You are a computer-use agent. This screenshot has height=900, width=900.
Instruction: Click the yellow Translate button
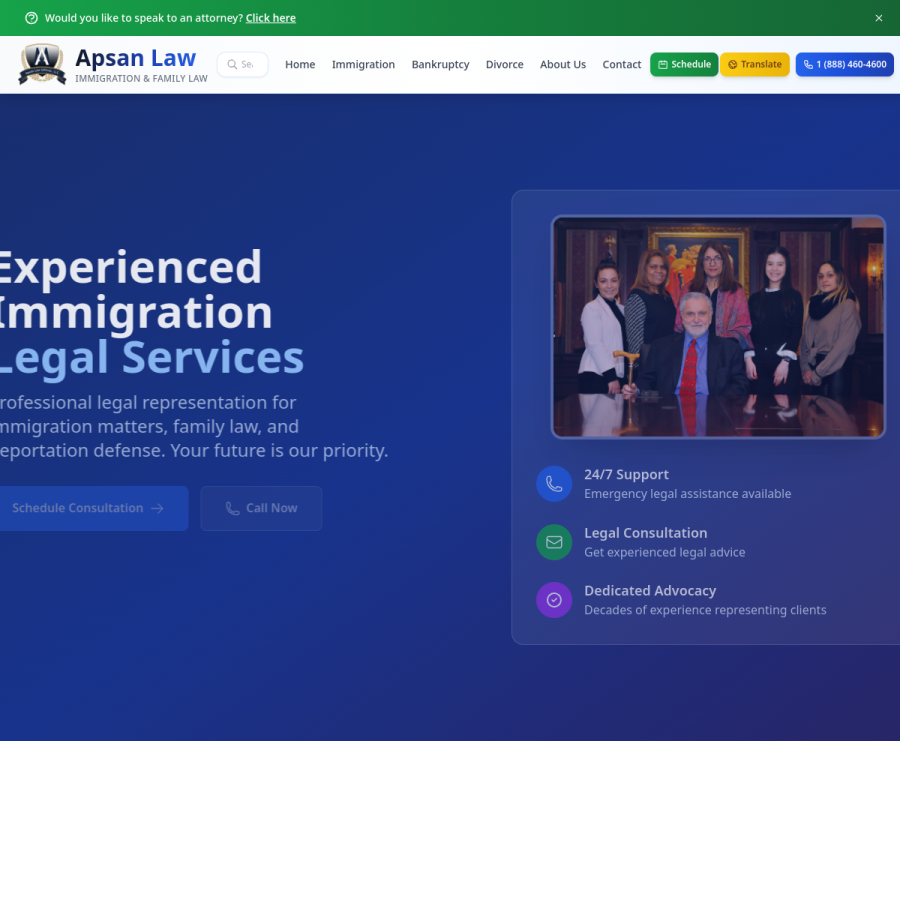coord(755,64)
